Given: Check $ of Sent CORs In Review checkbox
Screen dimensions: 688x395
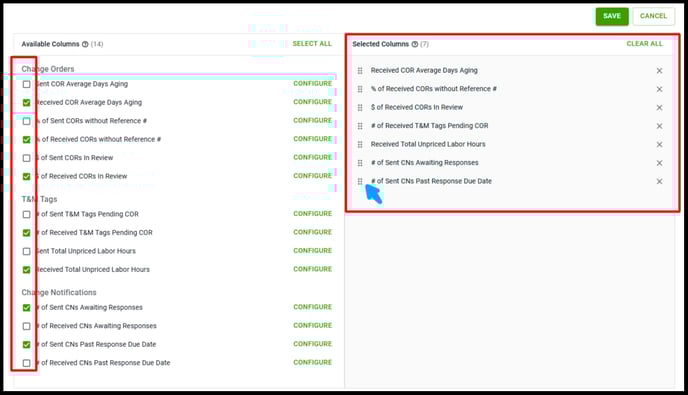Looking at the screenshot, I should [26, 158].
